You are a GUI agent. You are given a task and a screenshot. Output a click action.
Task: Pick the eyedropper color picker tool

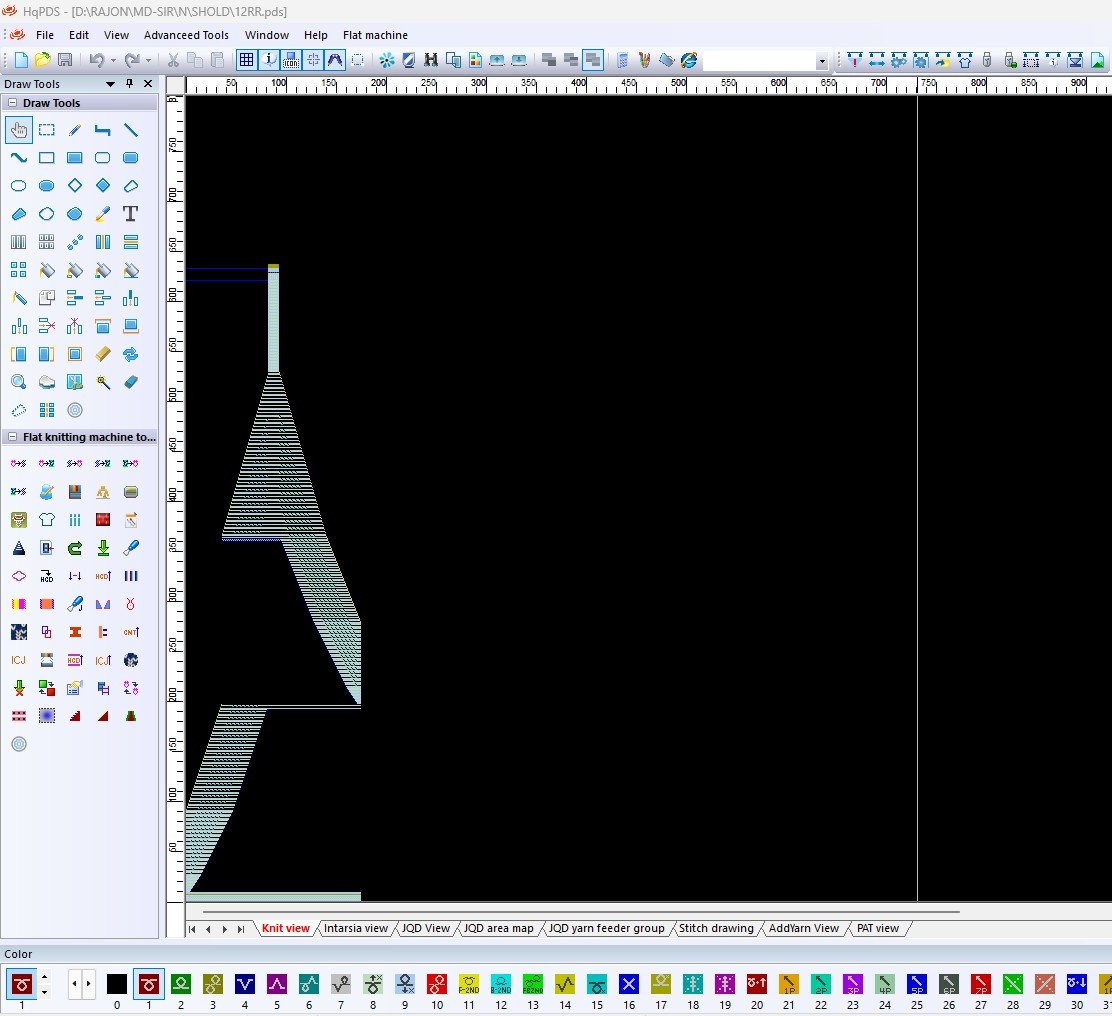pyautogui.click(x=102, y=214)
